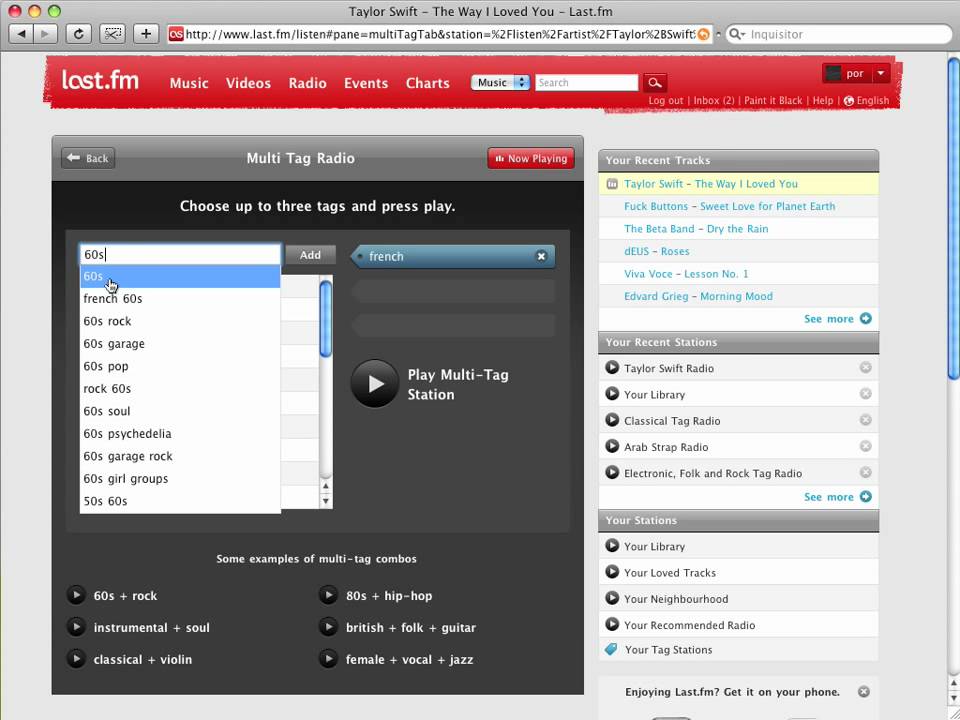
Task: Click the browser back arrow button
Action: point(21,34)
